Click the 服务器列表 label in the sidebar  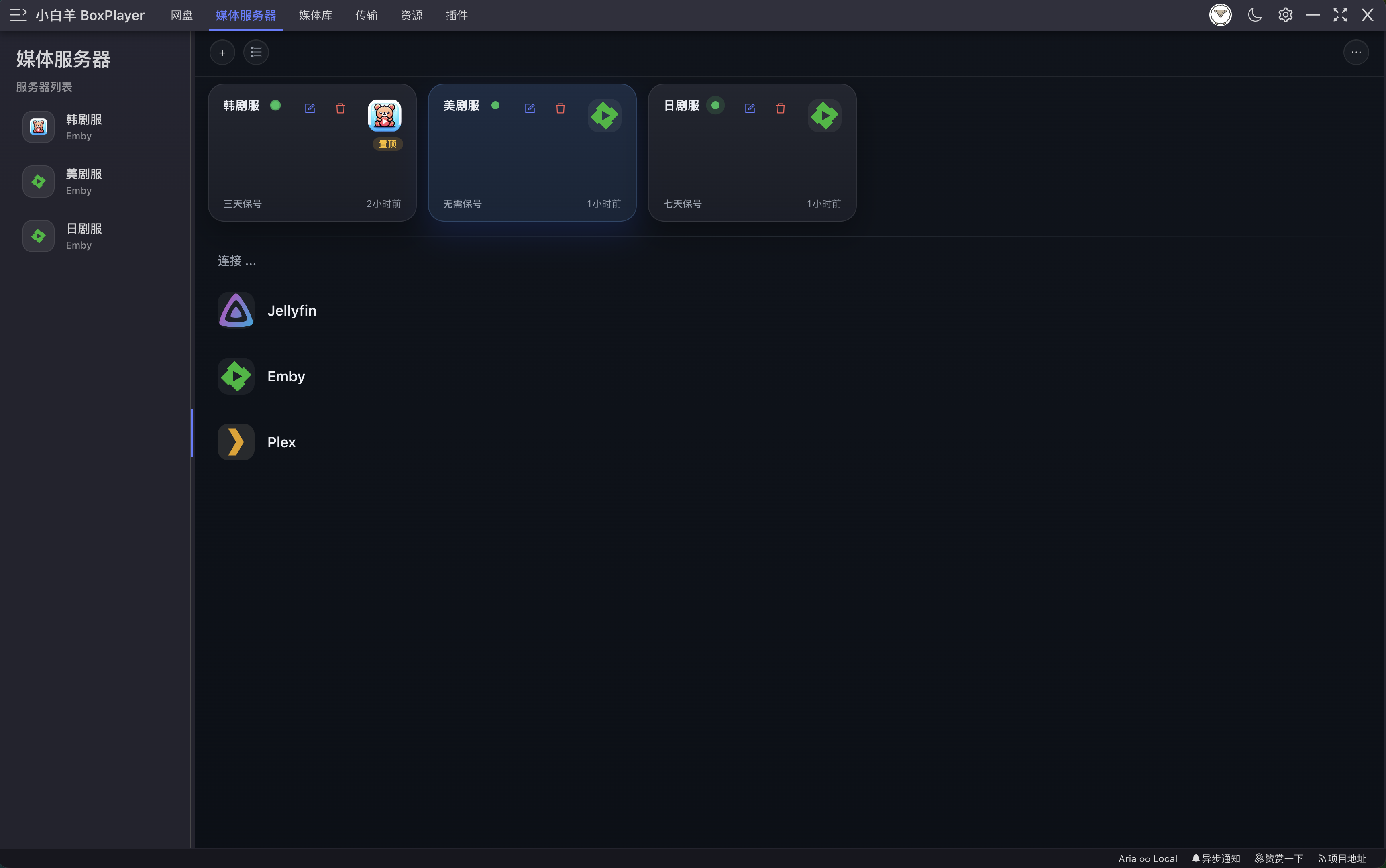tap(44, 87)
